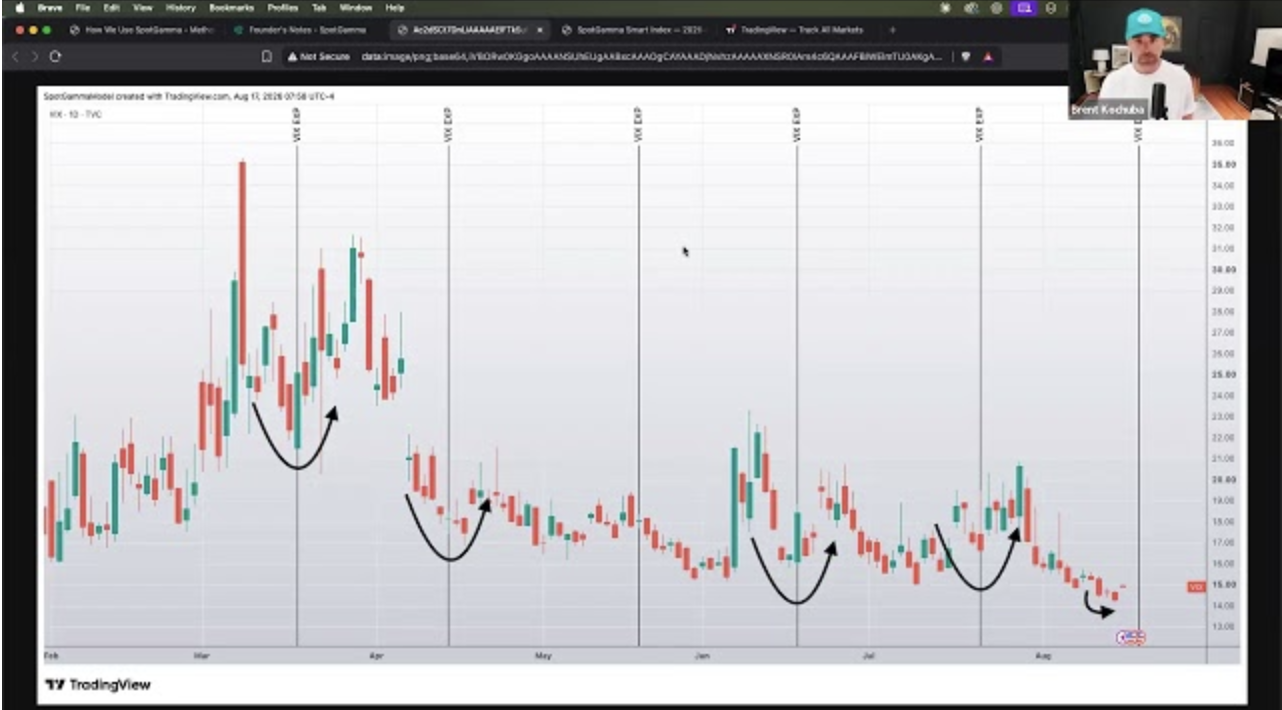1282x710 pixels.
Task: Click the Not Secure warning indicator
Action: (320, 57)
